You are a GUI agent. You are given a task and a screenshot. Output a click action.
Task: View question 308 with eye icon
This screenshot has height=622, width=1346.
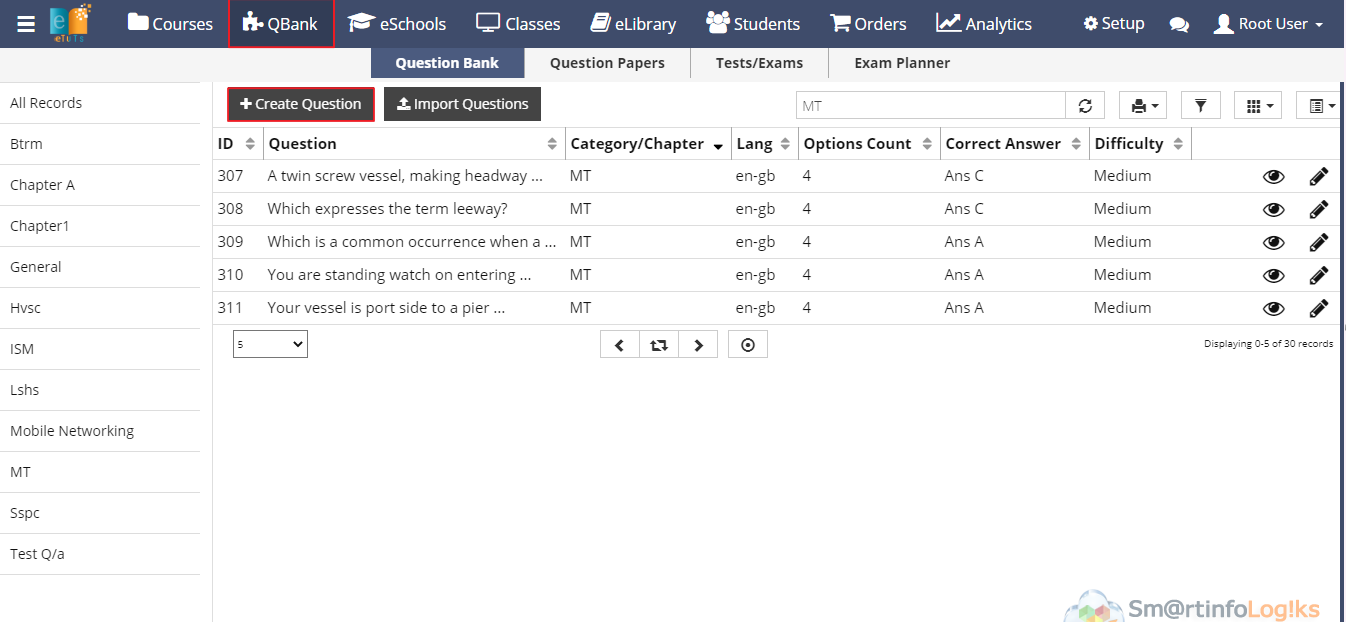point(1273,210)
